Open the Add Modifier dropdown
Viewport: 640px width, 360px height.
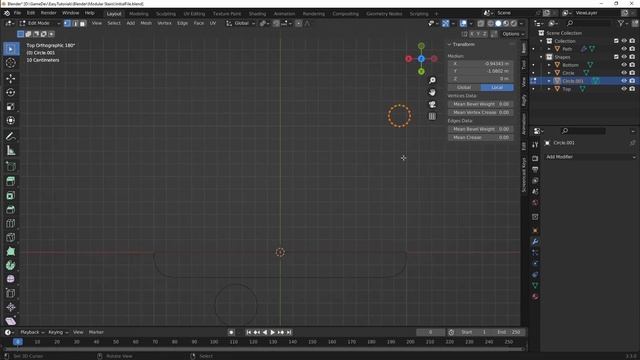[x=590, y=157]
